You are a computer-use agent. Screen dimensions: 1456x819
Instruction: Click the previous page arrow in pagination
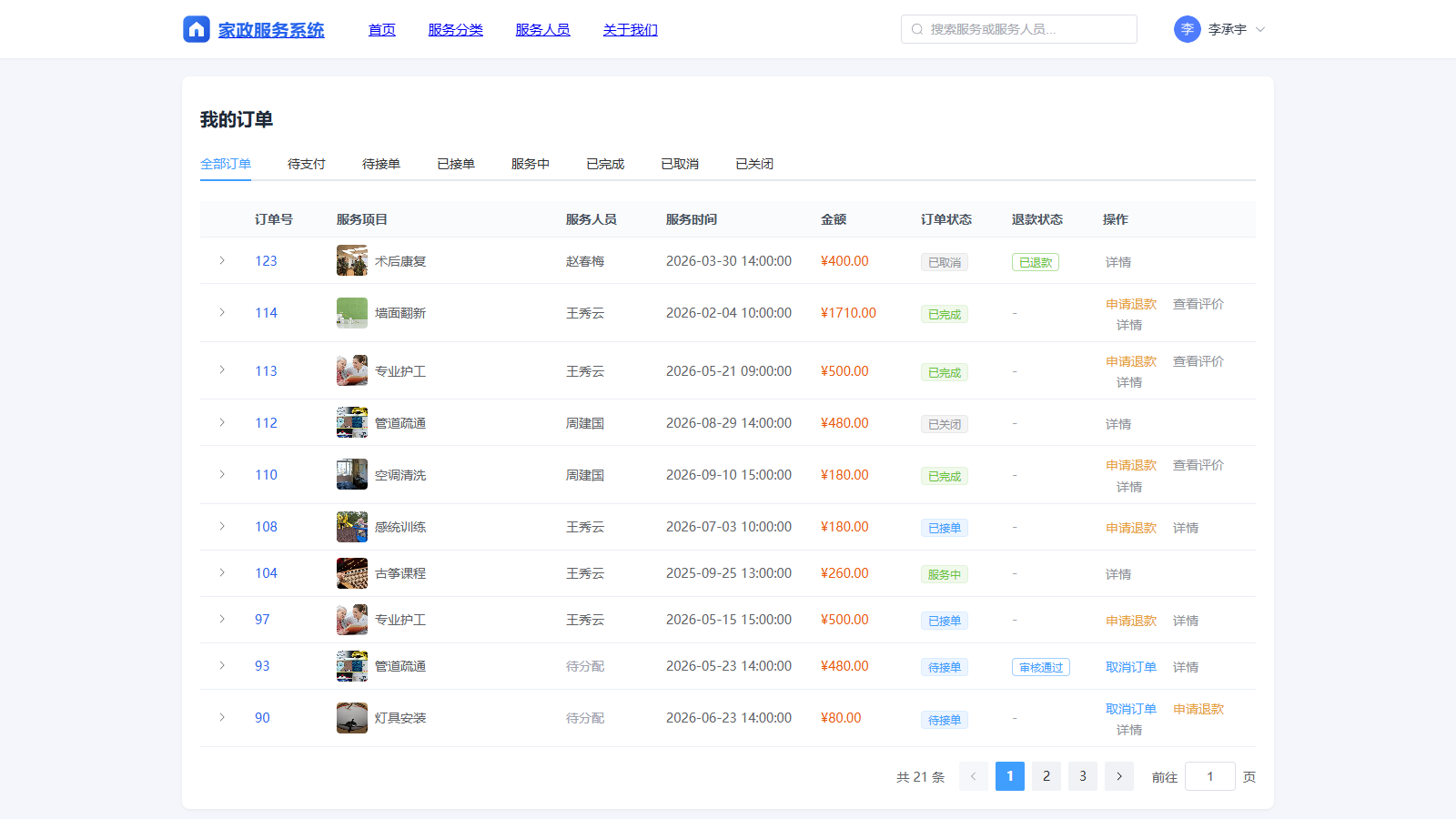coord(974,776)
